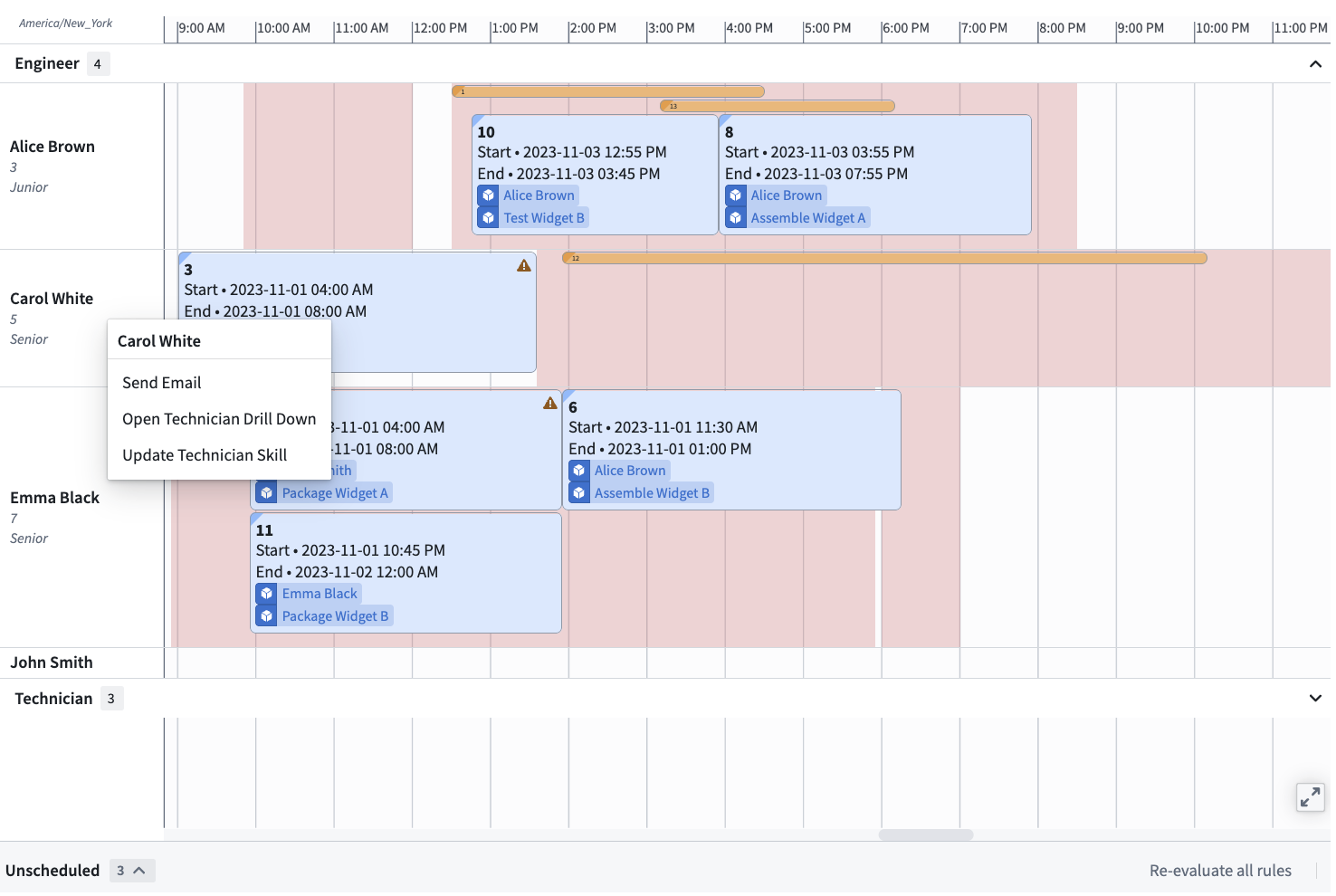Open the Assemble Widget A link

tap(808, 218)
